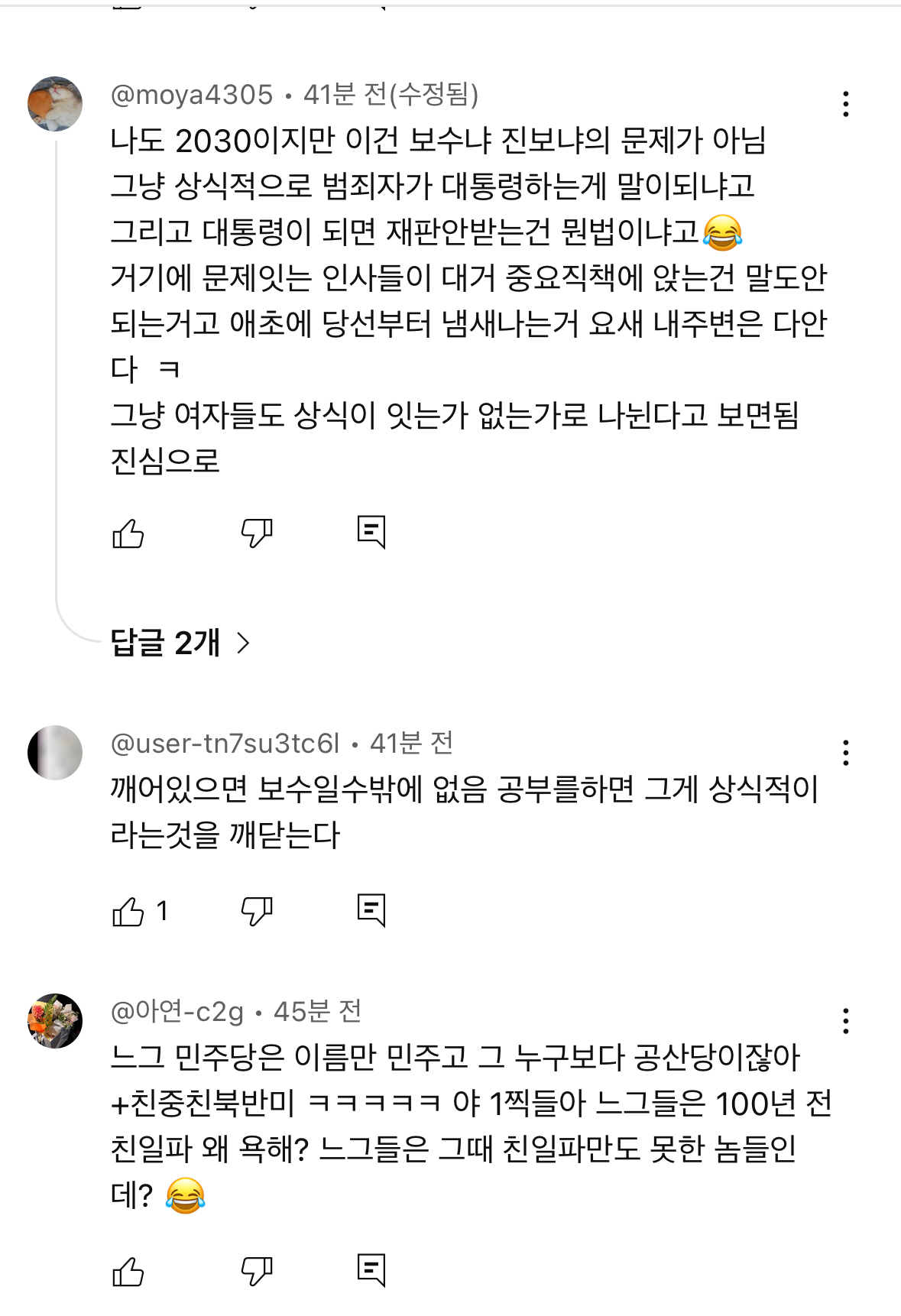
Task: Open more options for @아연-c2g comment
Action: click(845, 1021)
